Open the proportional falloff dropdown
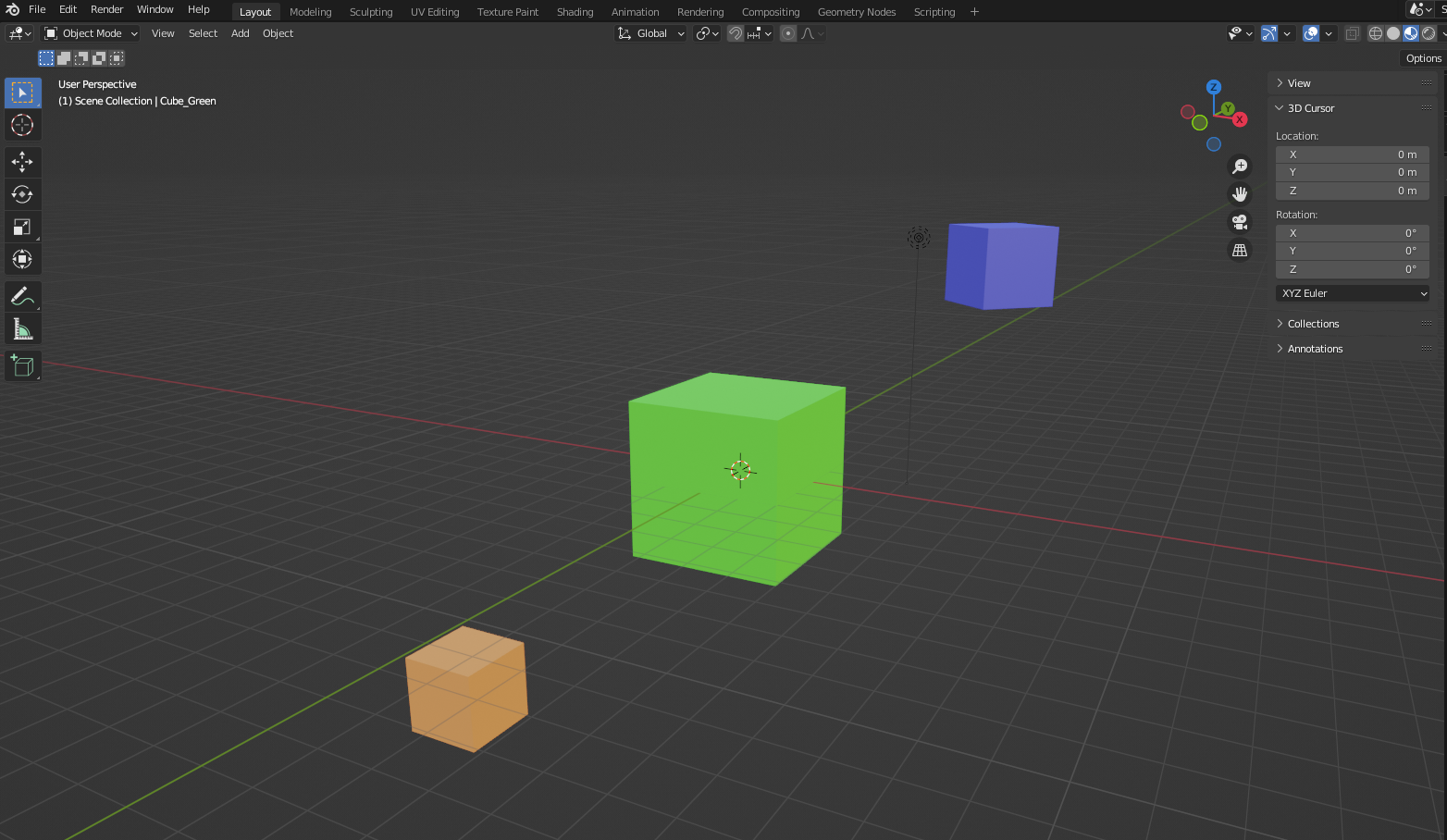 click(x=812, y=33)
